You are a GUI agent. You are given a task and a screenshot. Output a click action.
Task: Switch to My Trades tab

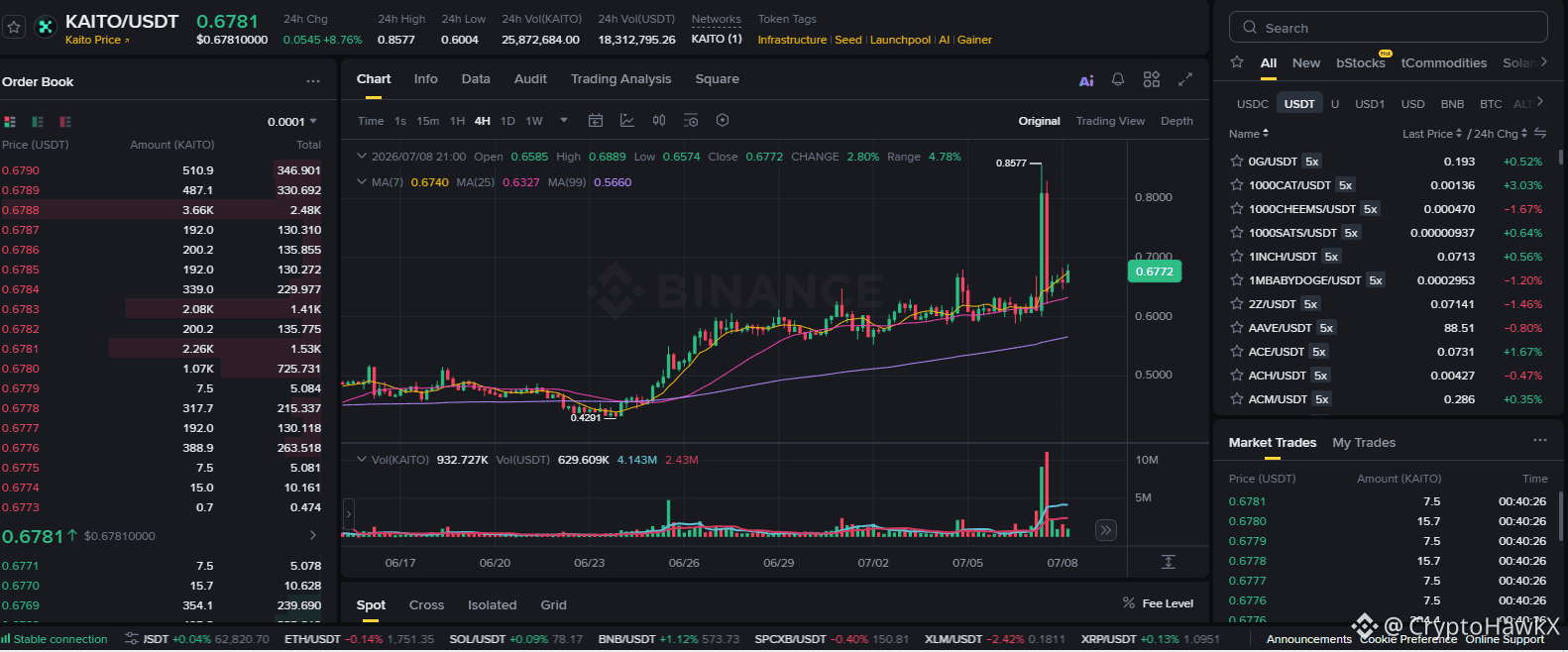[x=1364, y=443]
